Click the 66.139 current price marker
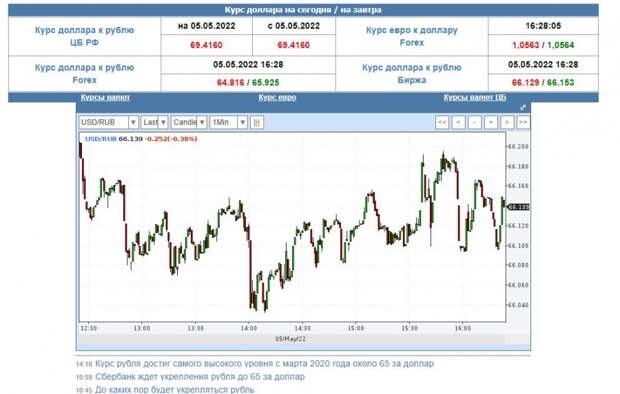The height and width of the screenshot is (394, 620). pos(518,207)
